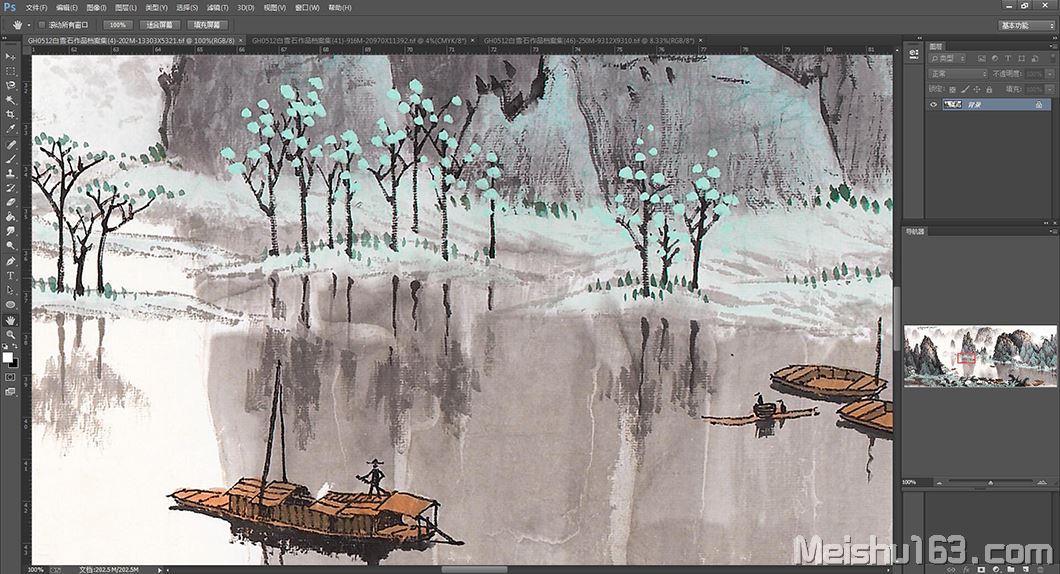Click the background color swatch

click(14, 363)
